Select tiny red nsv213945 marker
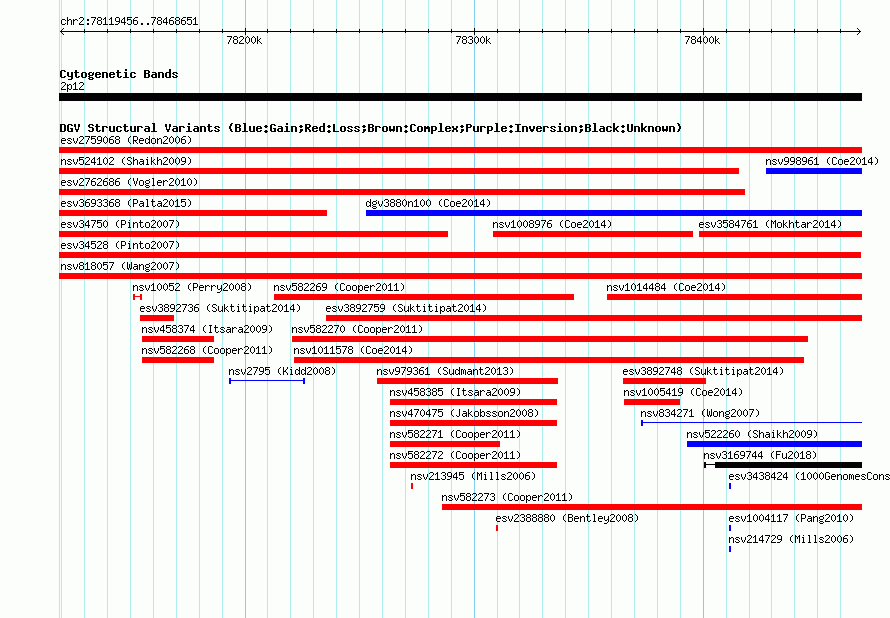Image resolution: width=890 pixels, height=618 pixels. coord(412,486)
